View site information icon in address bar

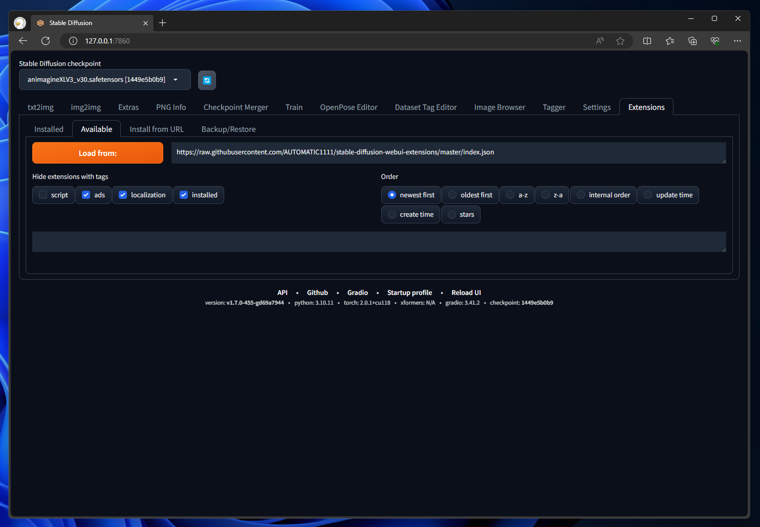(x=73, y=41)
